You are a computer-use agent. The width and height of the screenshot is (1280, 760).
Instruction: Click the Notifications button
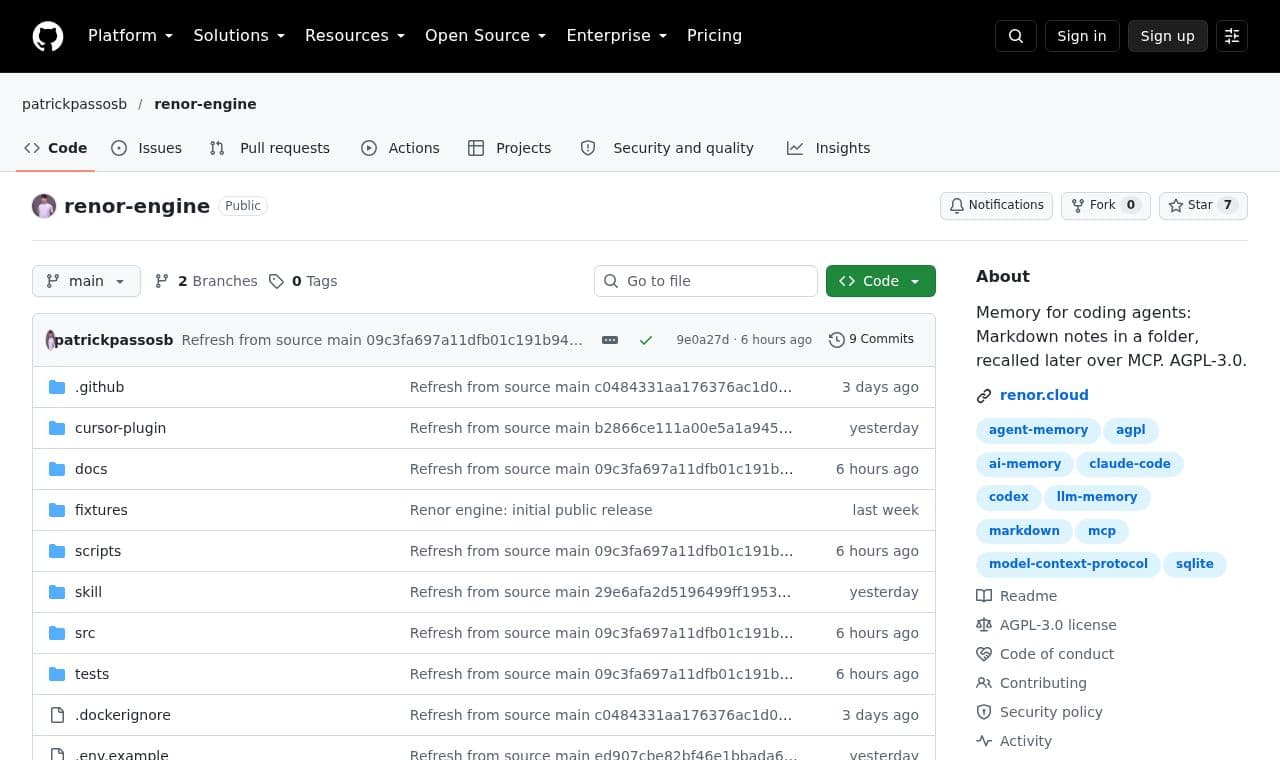click(996, 205)
